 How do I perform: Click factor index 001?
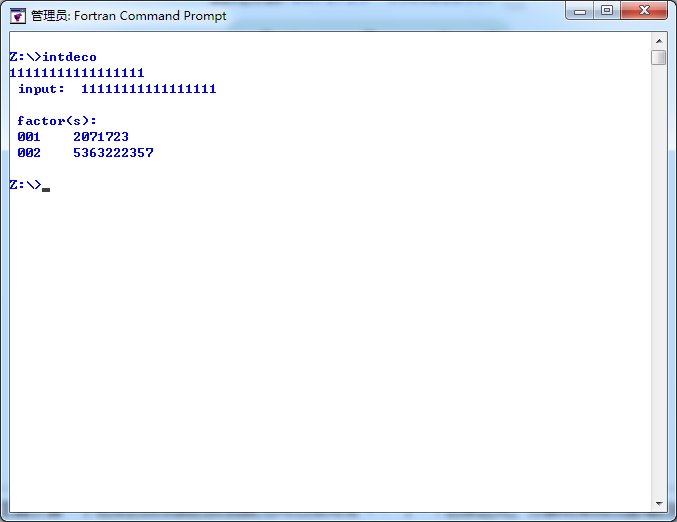[29, 137]
